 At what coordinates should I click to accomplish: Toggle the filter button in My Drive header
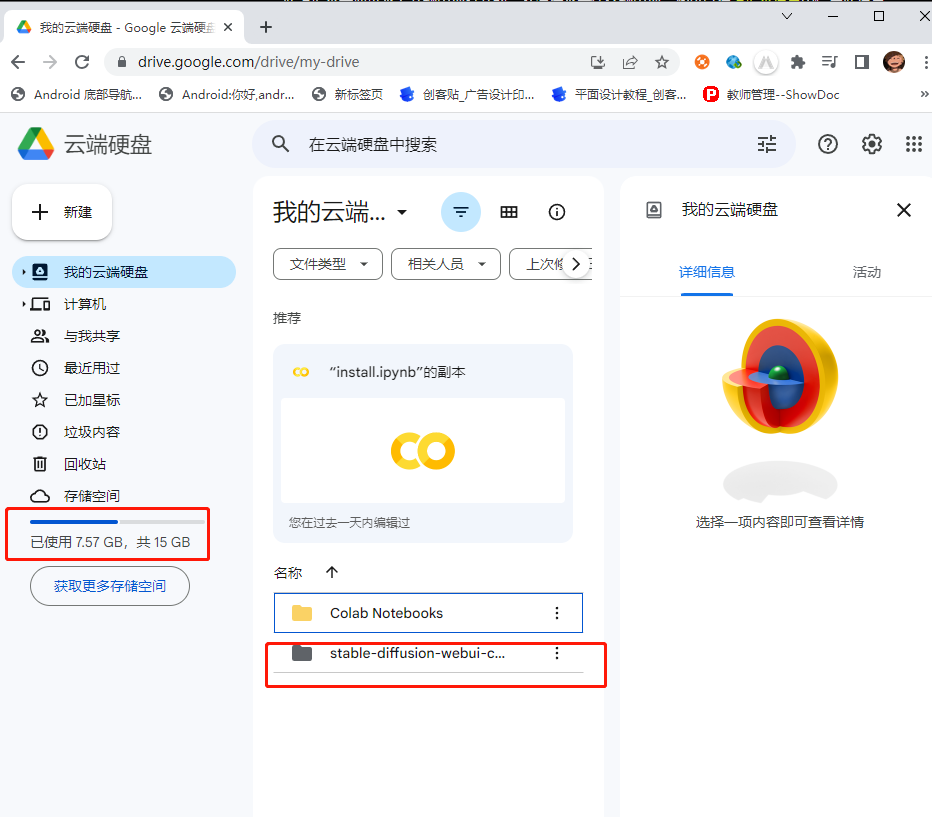pyautogui.click(x=461, y=212)
